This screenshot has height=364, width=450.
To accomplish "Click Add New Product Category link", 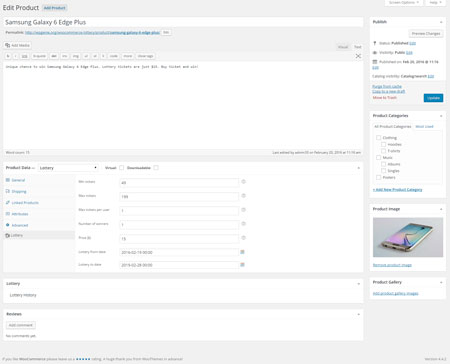I will [x=397, y=190].
